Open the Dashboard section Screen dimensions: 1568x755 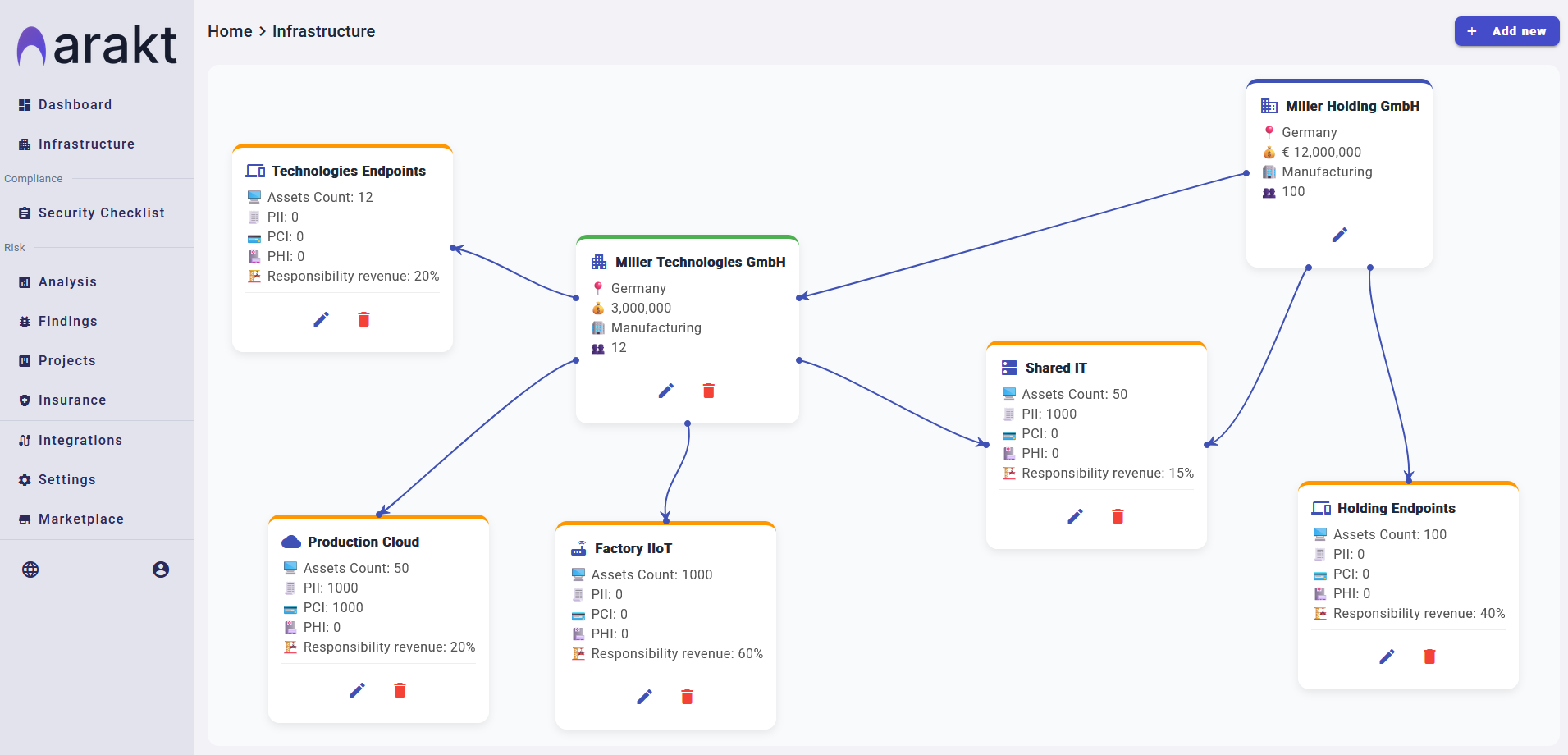[75, 104]
